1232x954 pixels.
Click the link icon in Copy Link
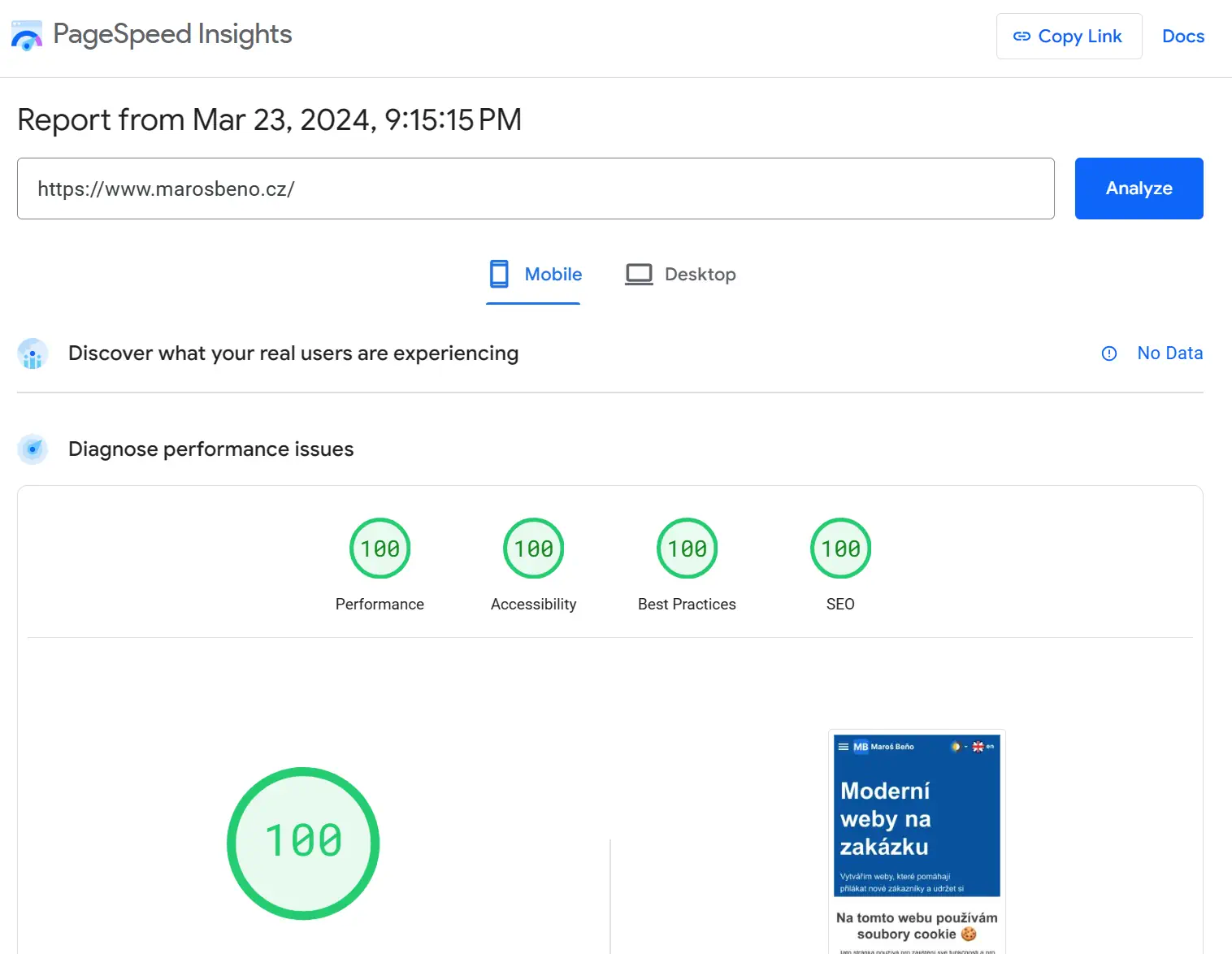pos(1022,37)
